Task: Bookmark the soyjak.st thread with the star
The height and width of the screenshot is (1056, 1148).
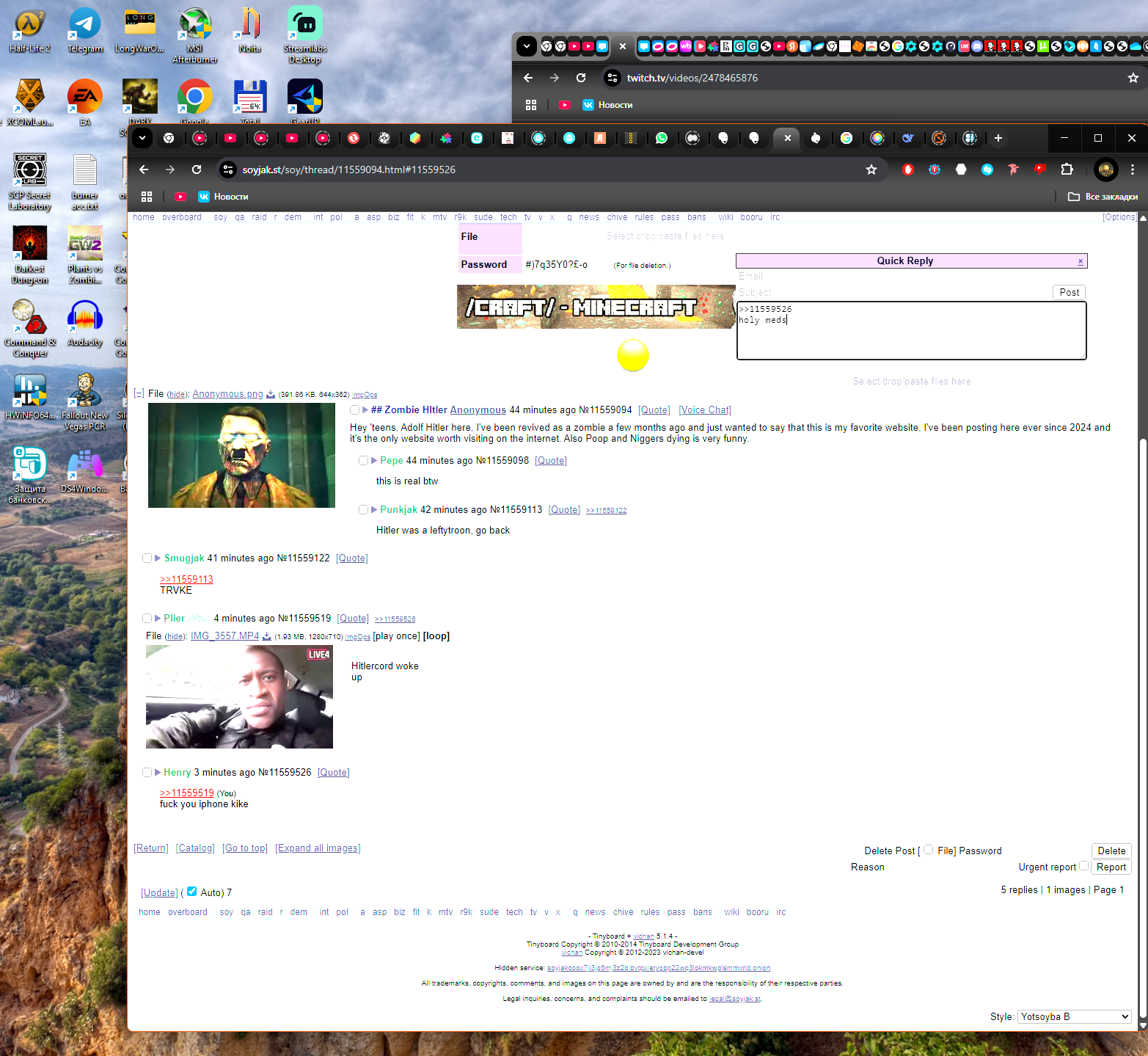Action: [871, 170]
